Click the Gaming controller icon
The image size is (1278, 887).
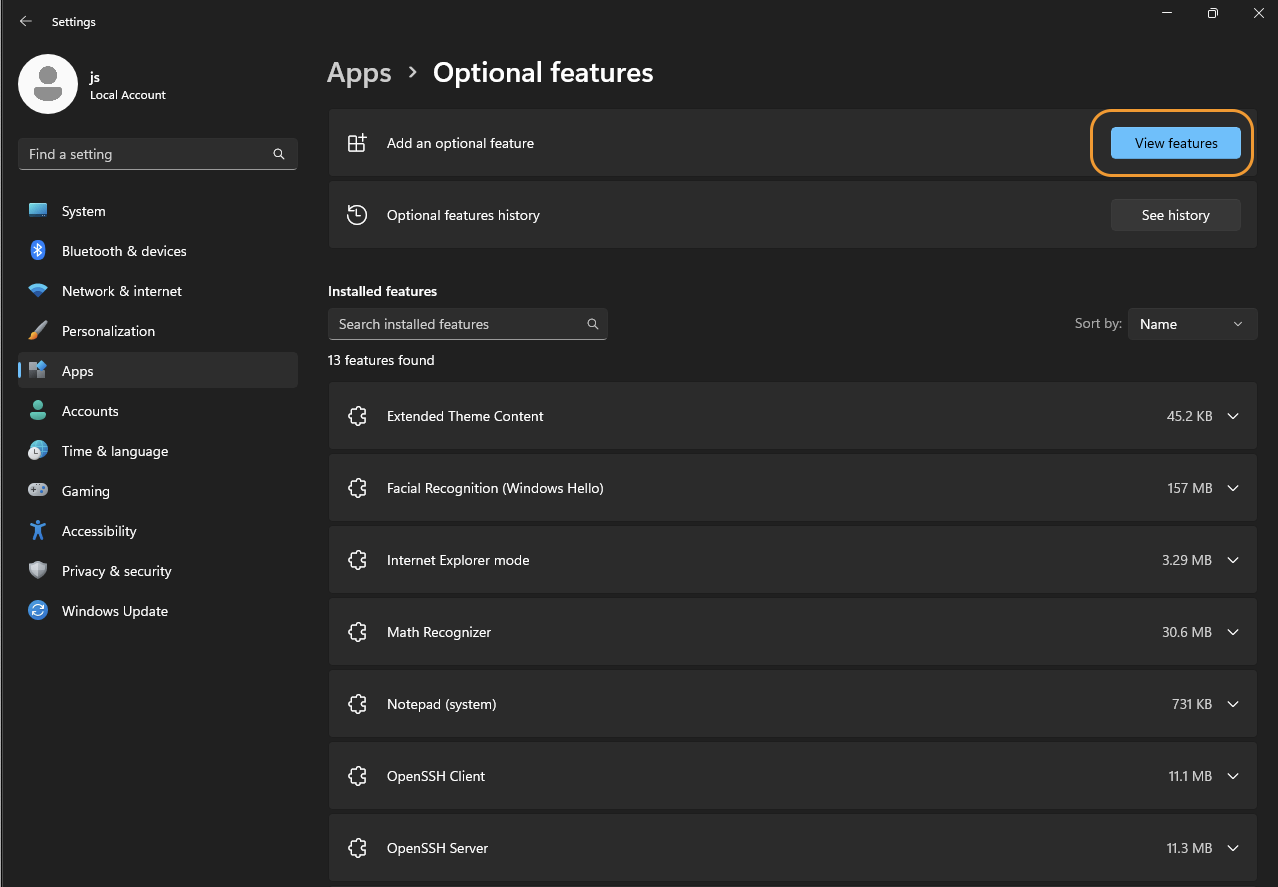[38, 491]
